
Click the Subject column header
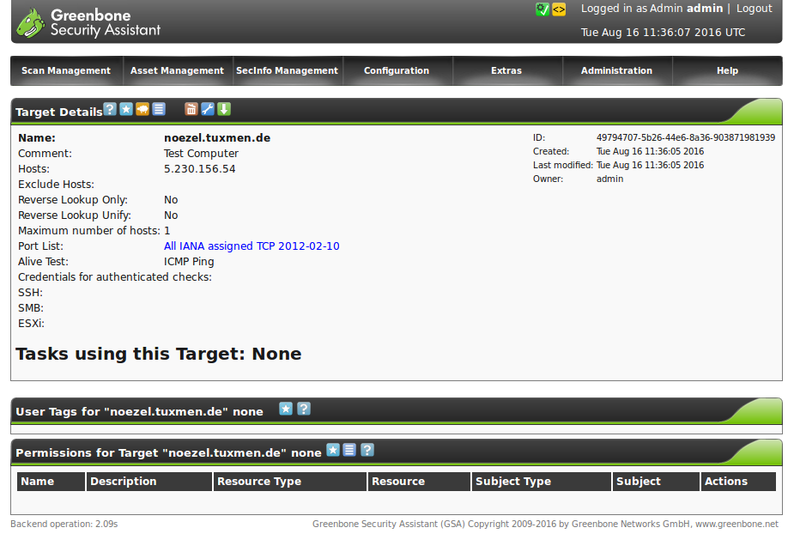coord(656,481)
